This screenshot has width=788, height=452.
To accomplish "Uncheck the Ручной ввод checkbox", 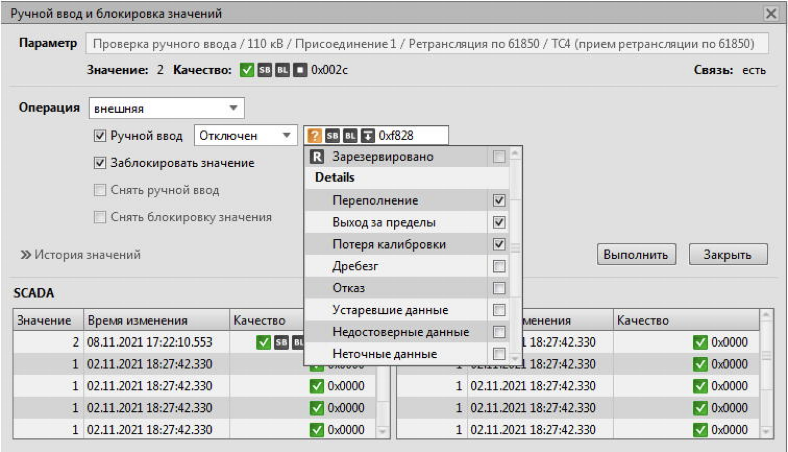I will [100, 136].
